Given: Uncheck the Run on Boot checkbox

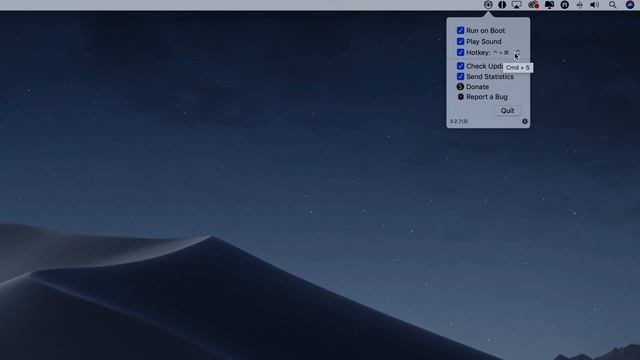Looking at the screenshot, I should tap(460, 31).
